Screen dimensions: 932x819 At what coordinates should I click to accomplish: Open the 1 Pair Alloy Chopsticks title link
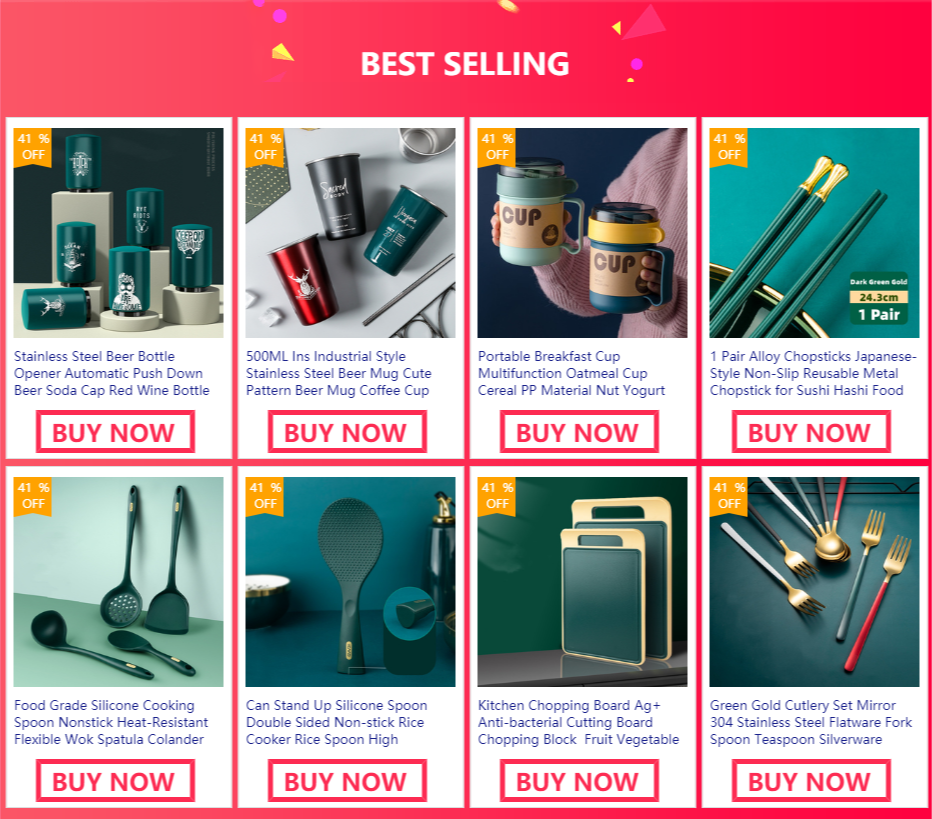[813, 373]
